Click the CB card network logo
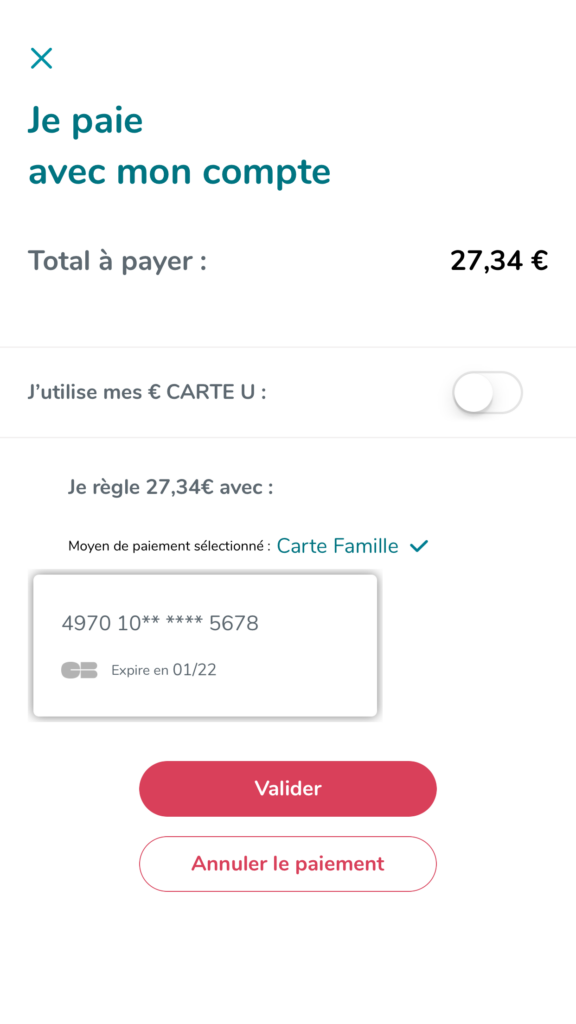Screen dimensions: 576x1024 click(79, 670)
